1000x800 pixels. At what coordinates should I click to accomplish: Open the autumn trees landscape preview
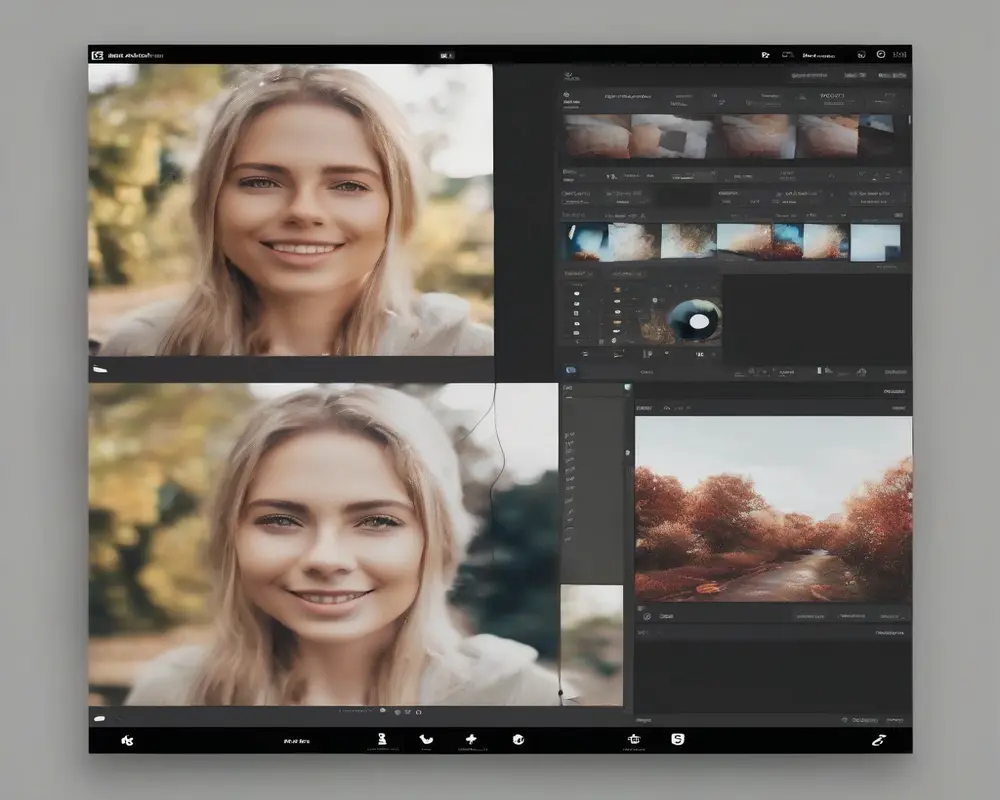click(x=773, y=508)
